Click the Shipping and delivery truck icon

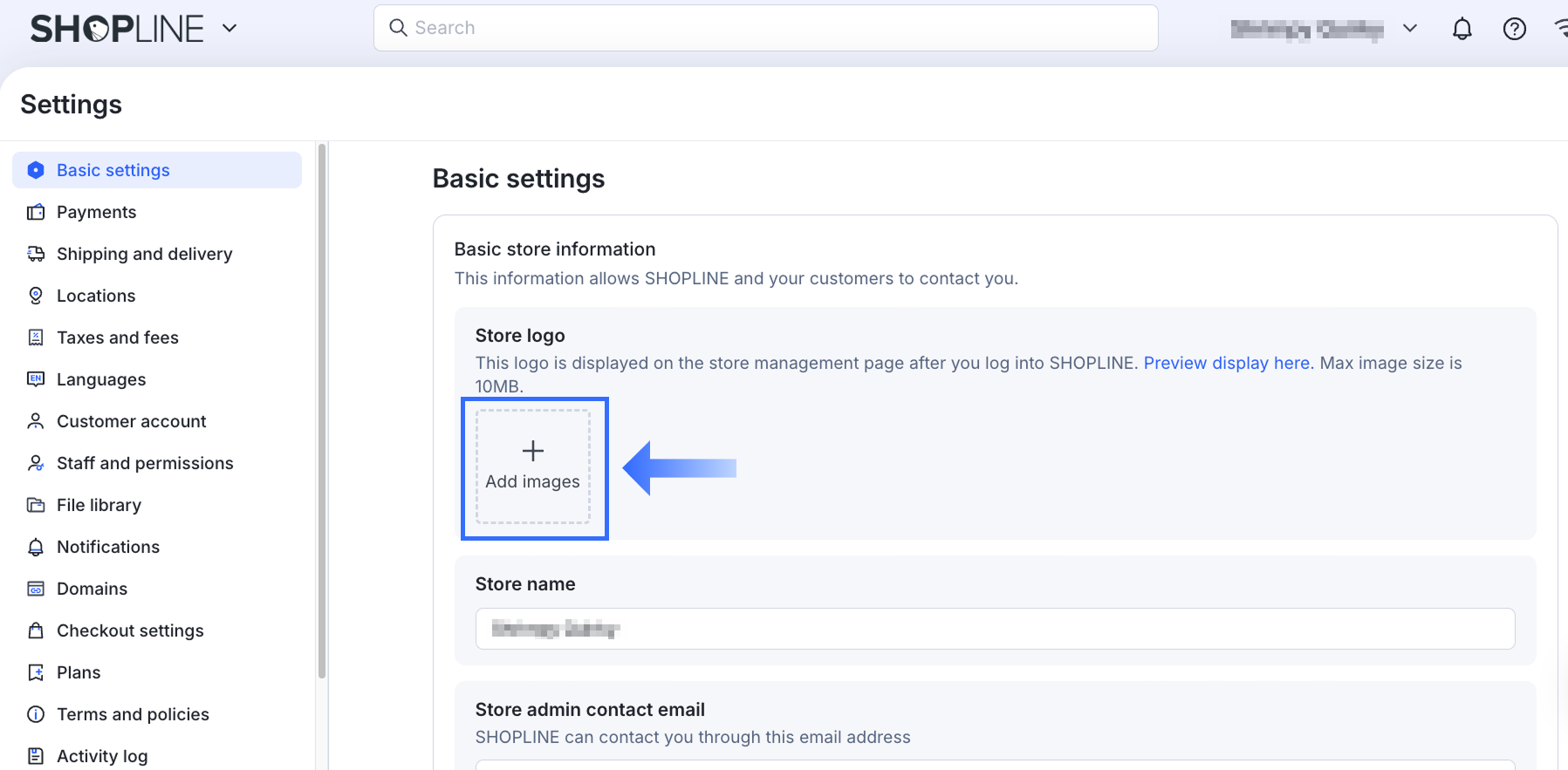tap(36, 254)
